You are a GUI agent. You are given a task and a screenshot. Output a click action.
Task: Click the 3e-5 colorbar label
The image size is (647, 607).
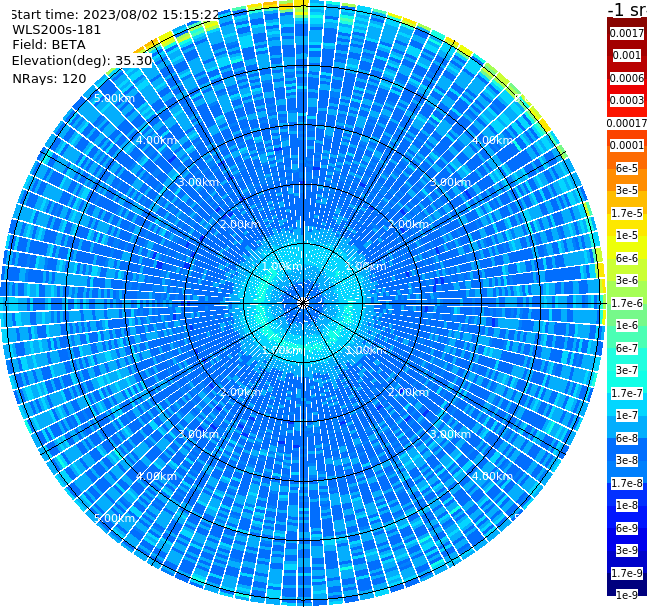click(x=627, y=190)
